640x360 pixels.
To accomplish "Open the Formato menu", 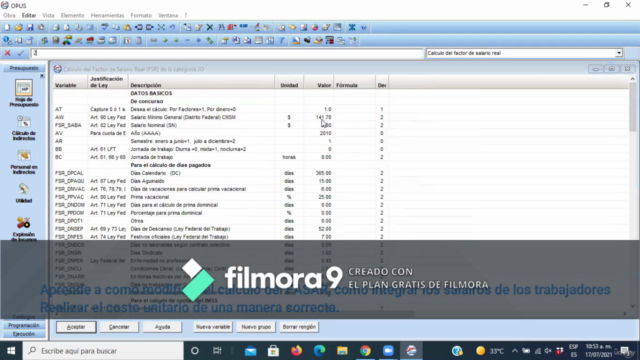I will pos(141,16).
